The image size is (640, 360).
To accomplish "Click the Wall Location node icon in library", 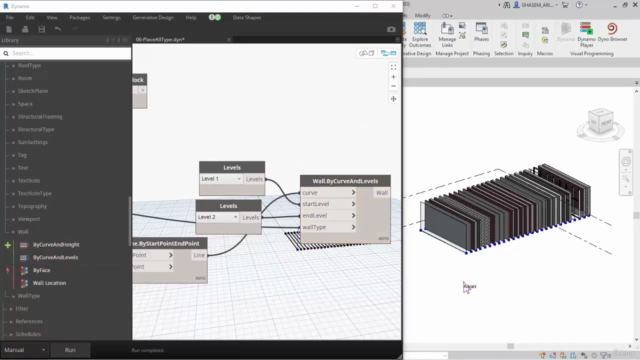I will pyautogui.click(x=24, y=283).
